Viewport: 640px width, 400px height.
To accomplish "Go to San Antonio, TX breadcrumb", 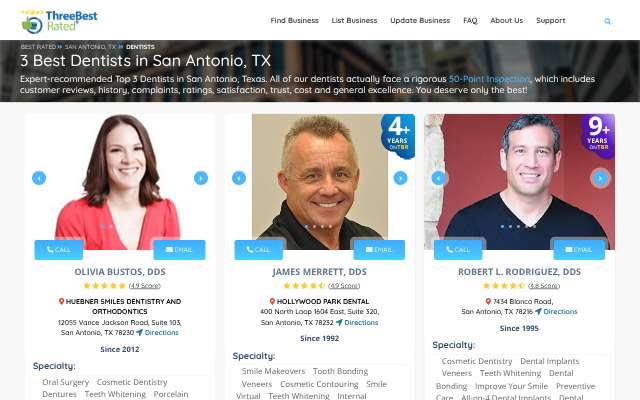I will 90,47.
